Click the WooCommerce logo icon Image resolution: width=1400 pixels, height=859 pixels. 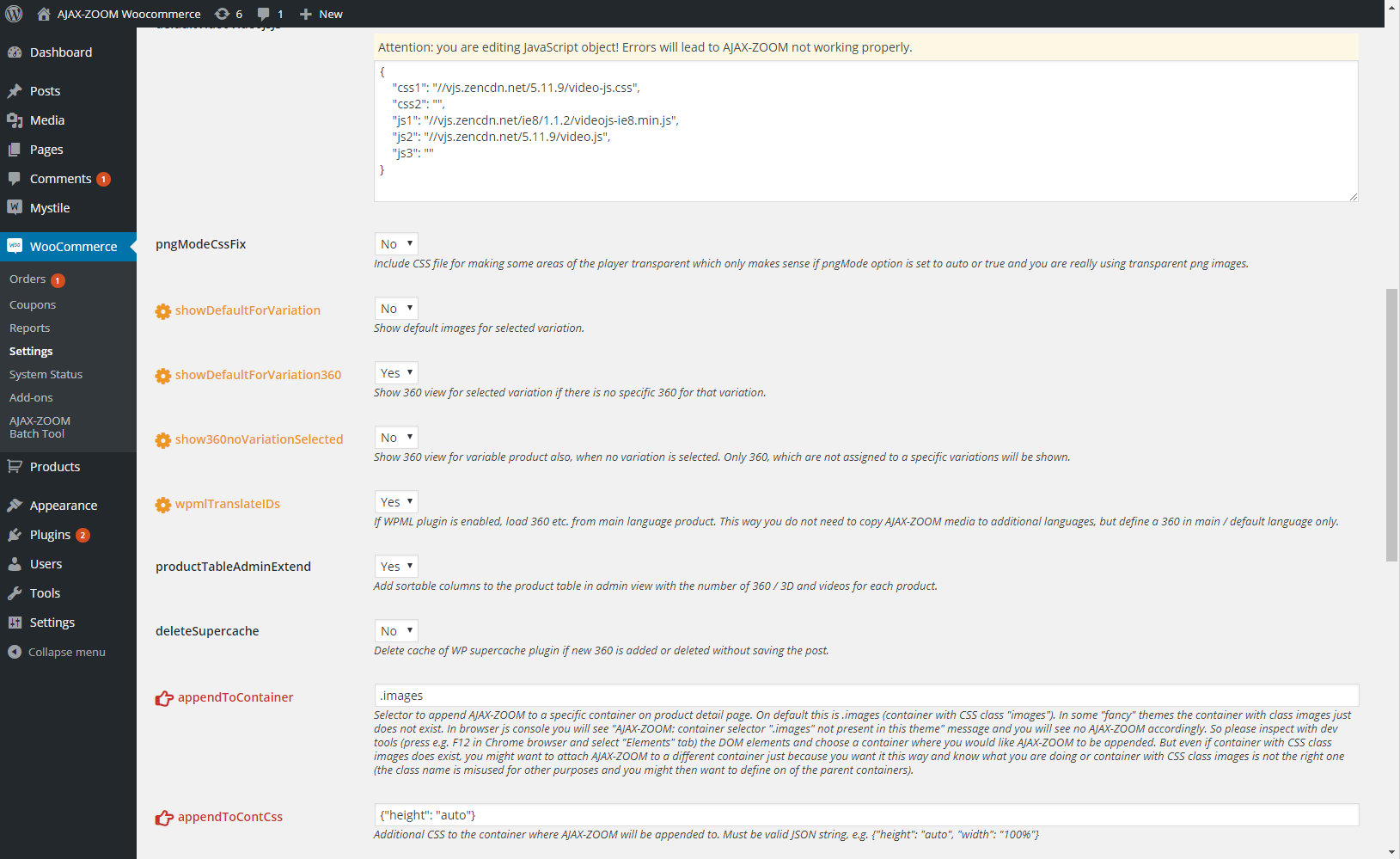pos(15,246)
